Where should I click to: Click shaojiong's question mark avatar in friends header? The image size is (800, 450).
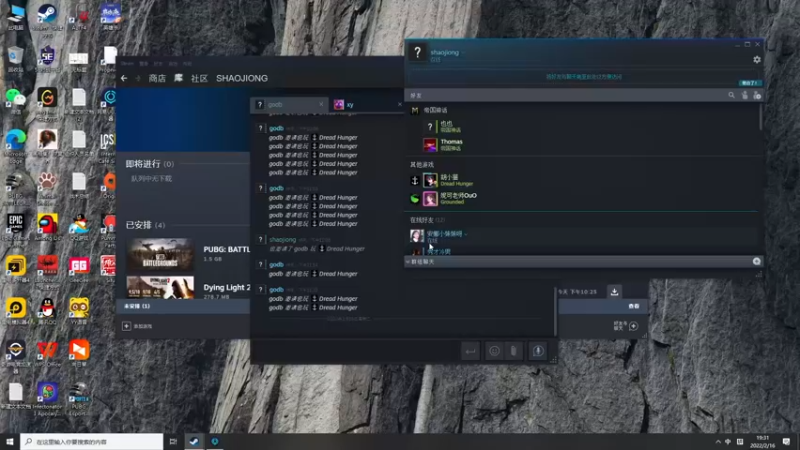[417, 52]
